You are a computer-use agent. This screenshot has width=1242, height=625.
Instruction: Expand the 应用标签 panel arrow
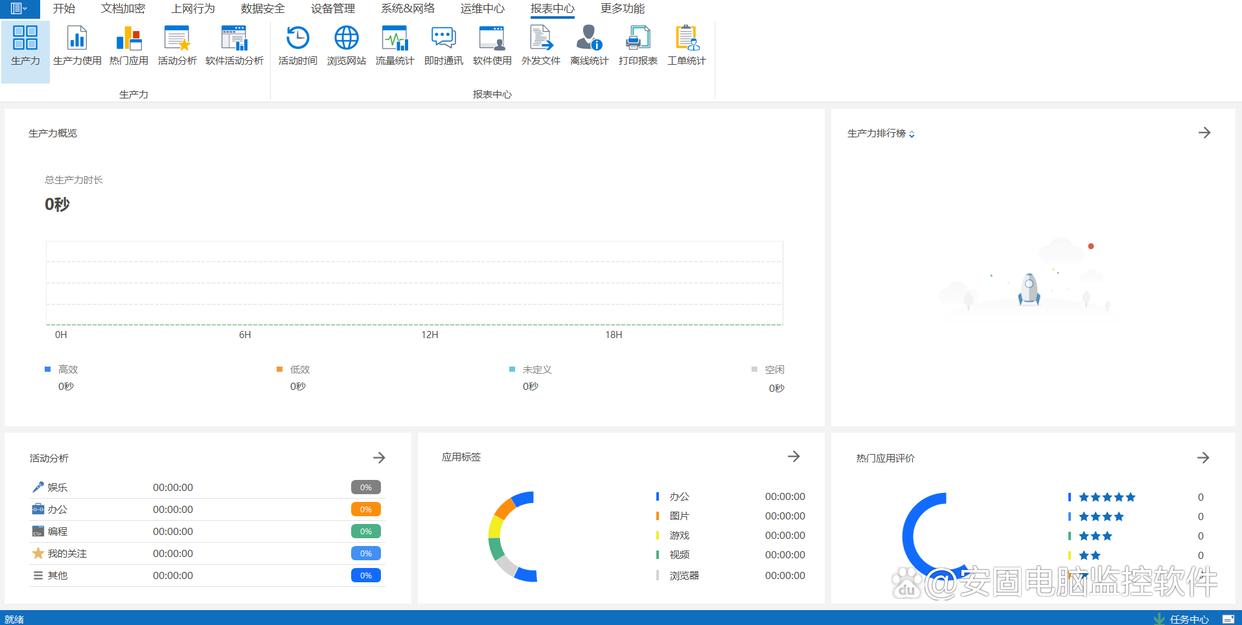tap(793, 456)
